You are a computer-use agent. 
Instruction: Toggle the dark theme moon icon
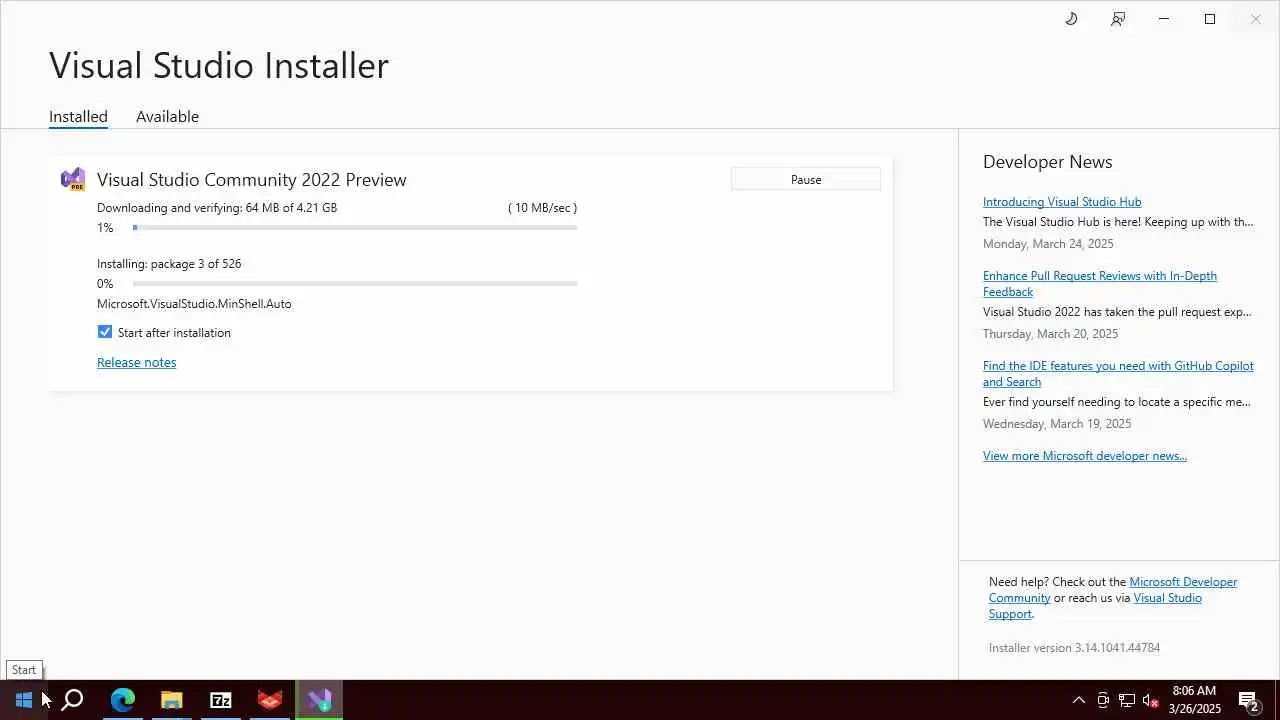tap(1071, 19)
